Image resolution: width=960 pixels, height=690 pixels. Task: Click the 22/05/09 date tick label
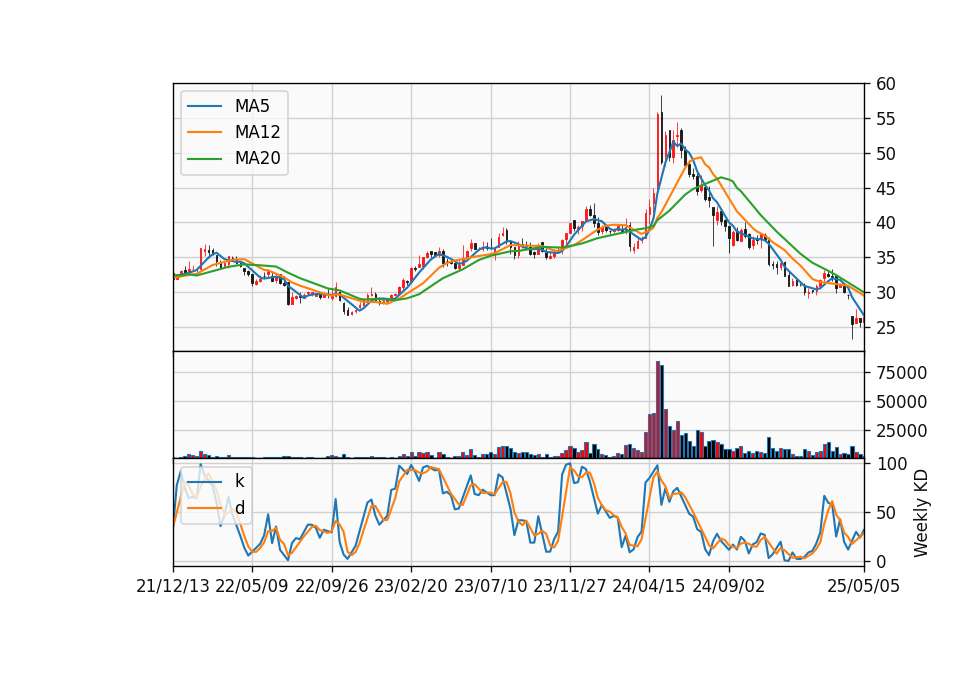pyautogui.click(x=252, y=587)
